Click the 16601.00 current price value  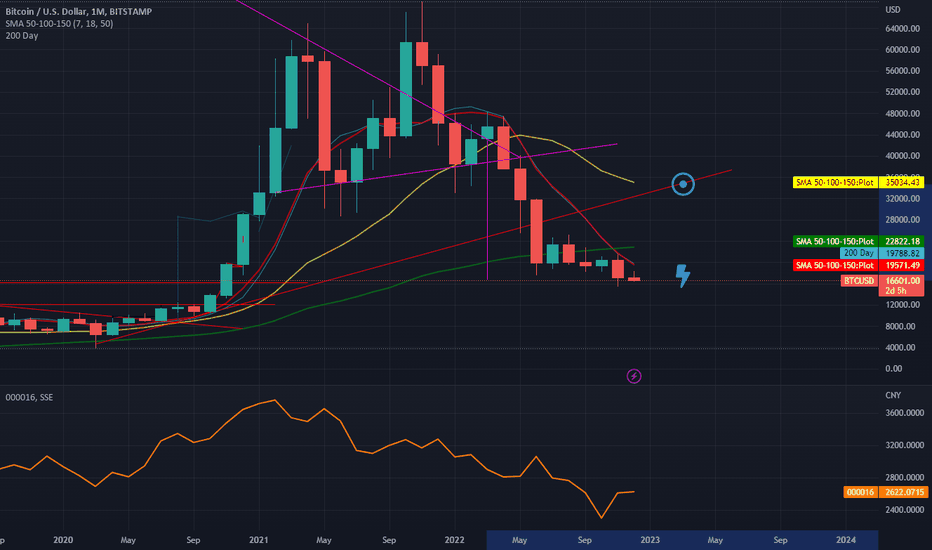click(902, 281)
